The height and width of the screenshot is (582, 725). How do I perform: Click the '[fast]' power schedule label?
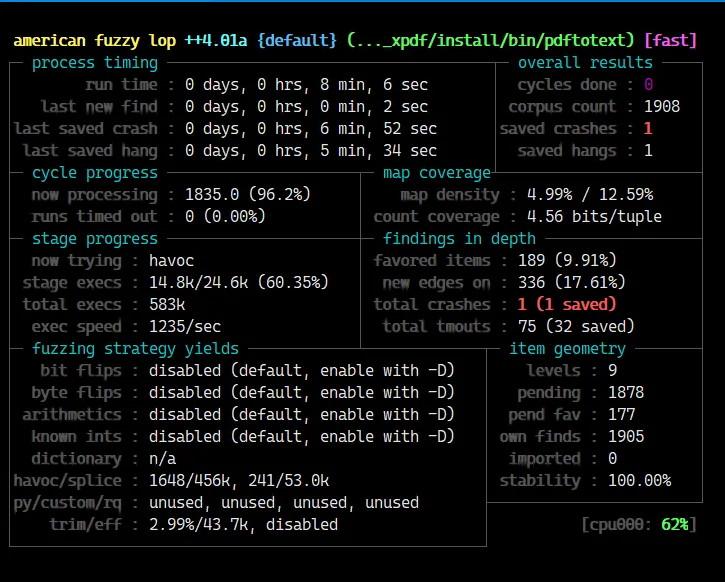pos(670,41)
